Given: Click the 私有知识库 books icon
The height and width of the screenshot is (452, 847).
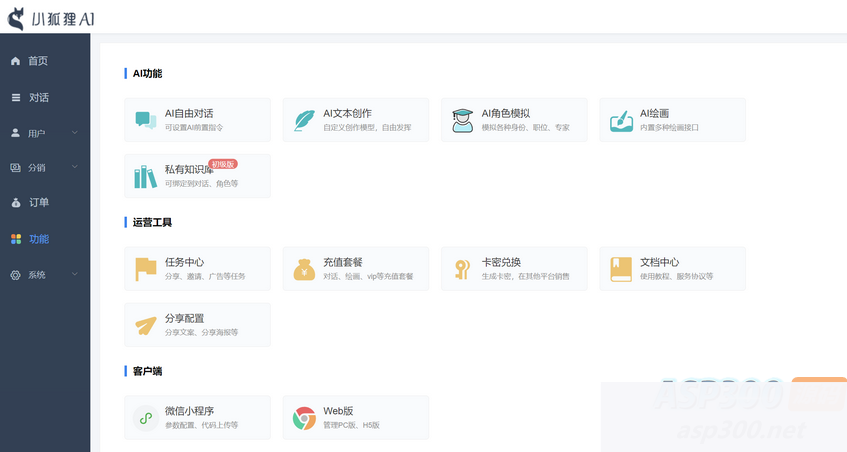Looking at the screenshot, I should (146, 176).
